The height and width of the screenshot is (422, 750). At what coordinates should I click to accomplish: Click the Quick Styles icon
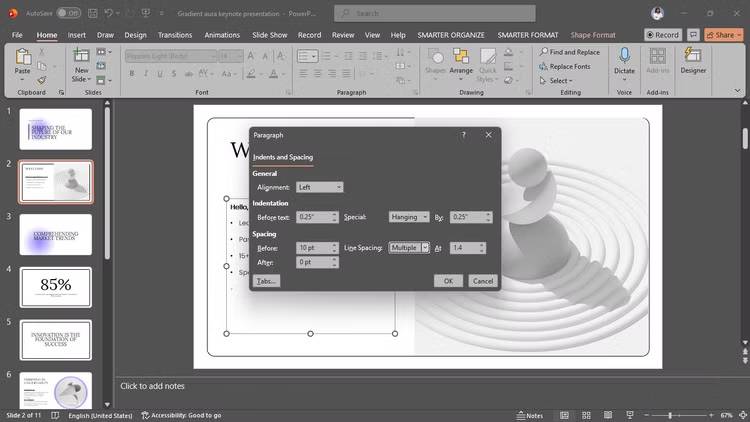tap(487, 57)
